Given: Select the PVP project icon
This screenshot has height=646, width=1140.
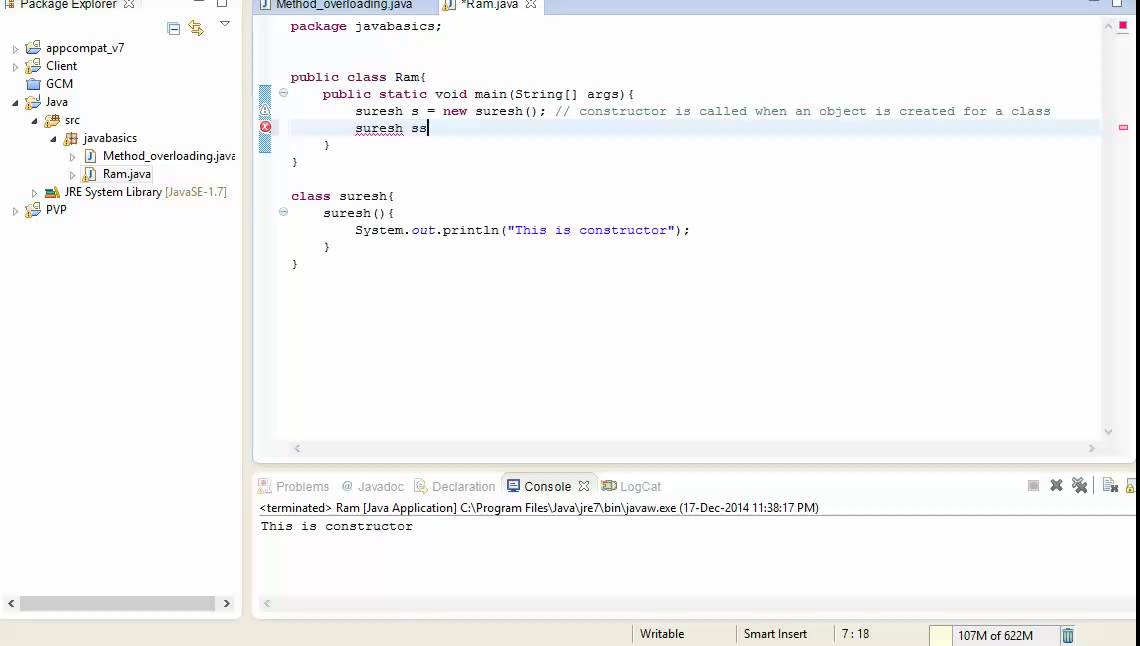Looking at the screenshot, I should (33, 210).
